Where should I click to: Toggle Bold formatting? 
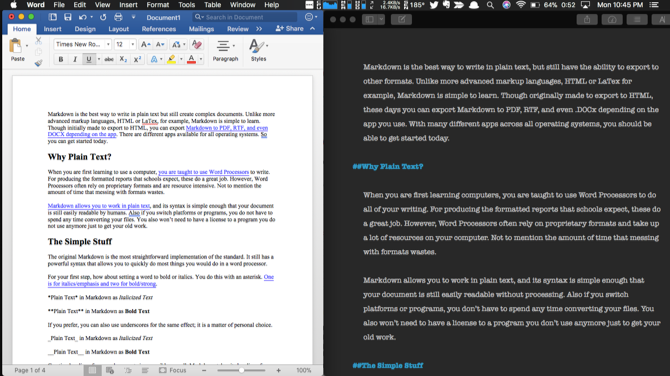(61, 59)
